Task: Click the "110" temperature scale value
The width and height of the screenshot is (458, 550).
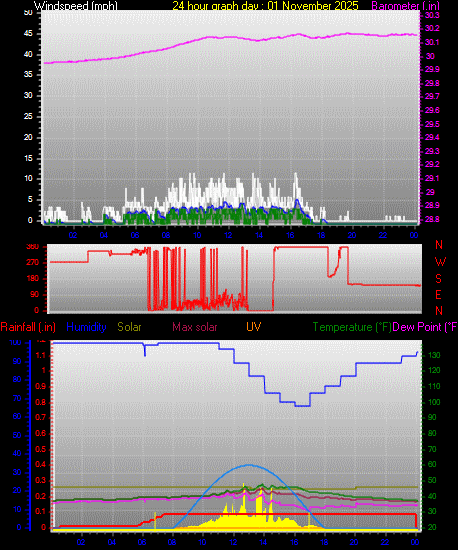Action: (434, 387)
